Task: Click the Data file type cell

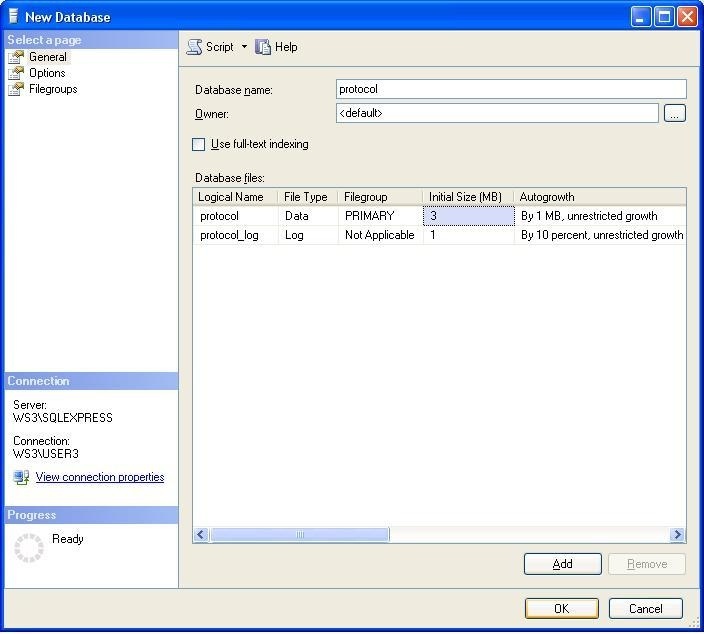Action: tap(308, 216)
